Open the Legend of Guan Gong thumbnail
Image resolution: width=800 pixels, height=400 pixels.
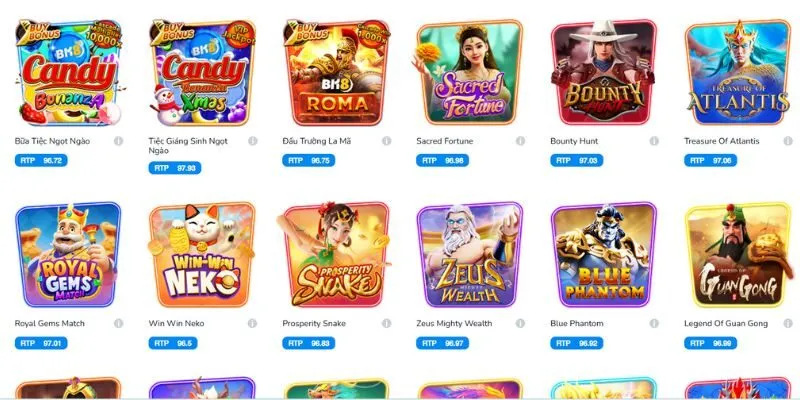(738, 255)
